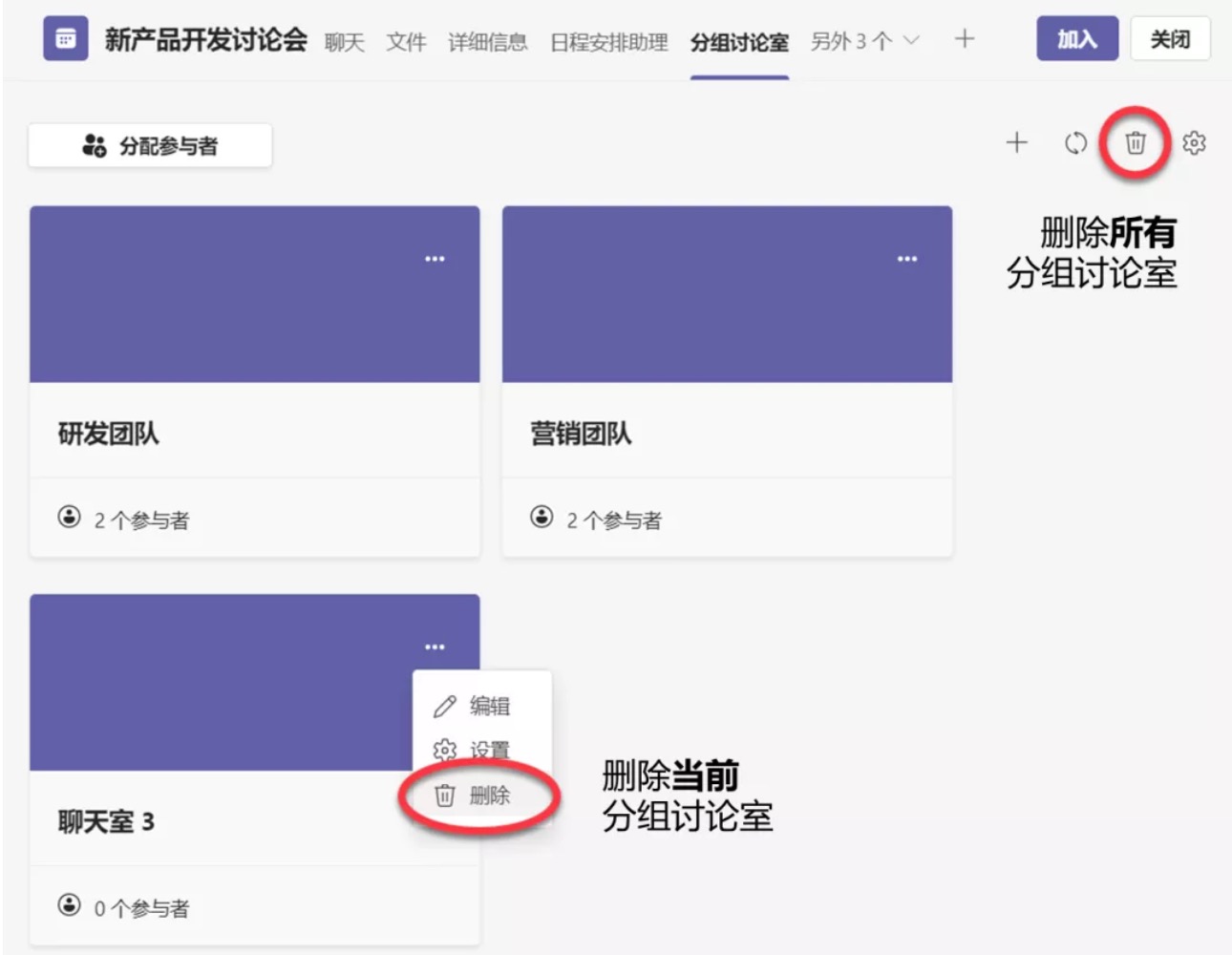The width and height of the screenshot is (1232, 955).
Task: Select the 分组讨论室 tab
Action: (x=739, y=42)
